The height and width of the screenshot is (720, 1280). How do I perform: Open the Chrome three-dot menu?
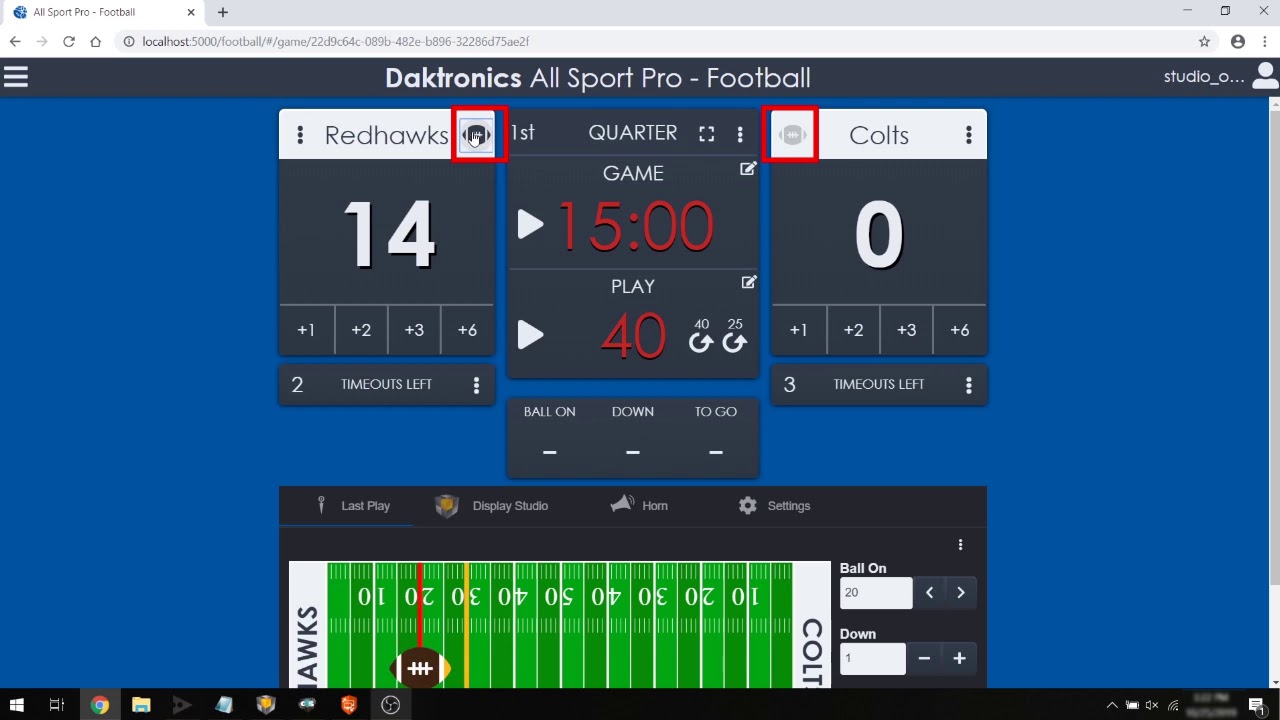pyautogui.click(x=1265, y=42)
